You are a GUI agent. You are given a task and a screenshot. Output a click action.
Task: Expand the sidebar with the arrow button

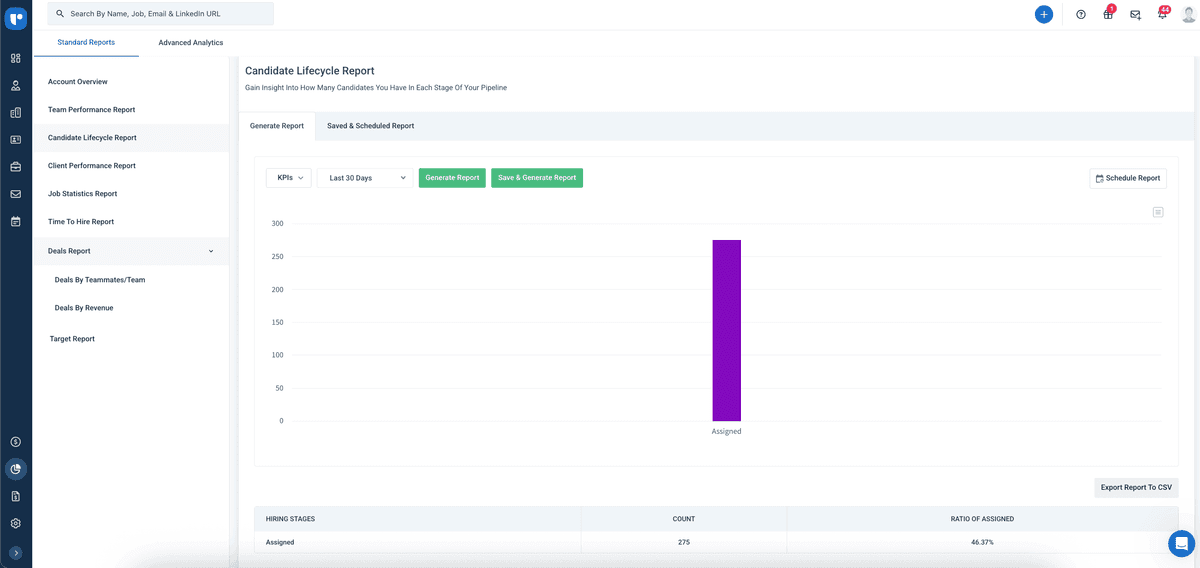(x=16, y=552)
